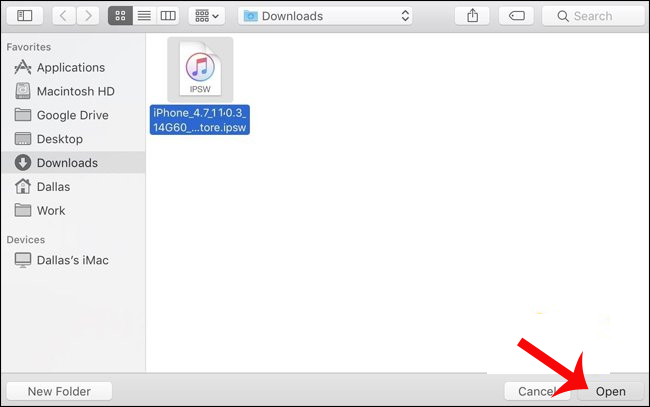Click the New Folder button

pyautogui.click(x=59, y=391)
